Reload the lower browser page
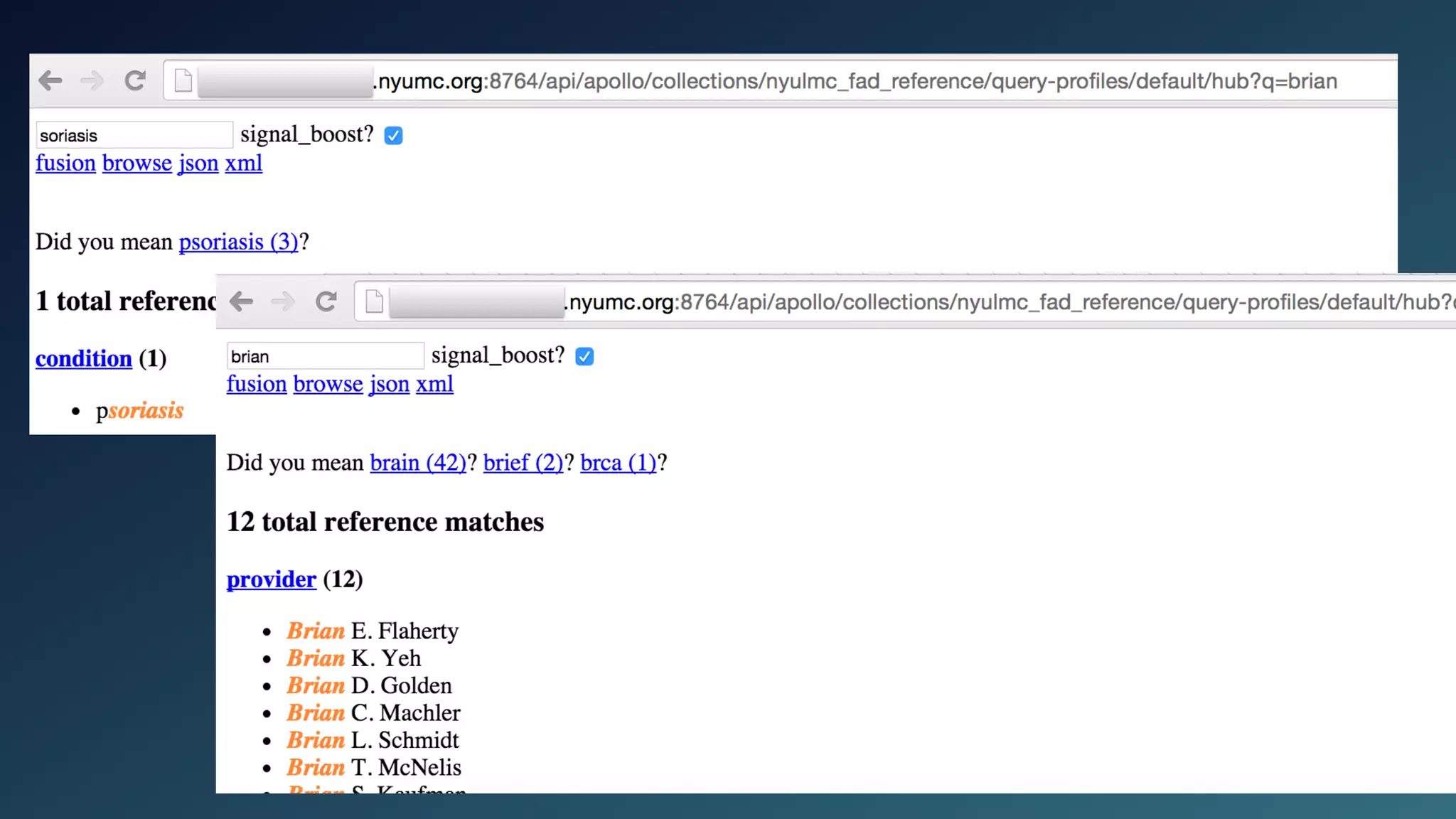1456x819 pixels. pos(326,301)
